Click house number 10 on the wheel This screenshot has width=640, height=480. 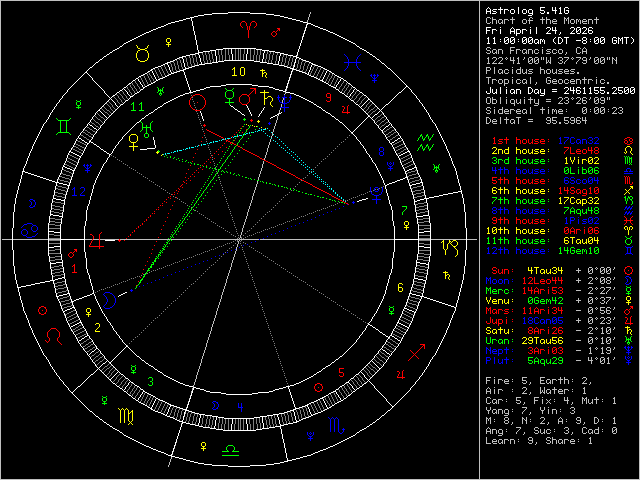point(238,72)
